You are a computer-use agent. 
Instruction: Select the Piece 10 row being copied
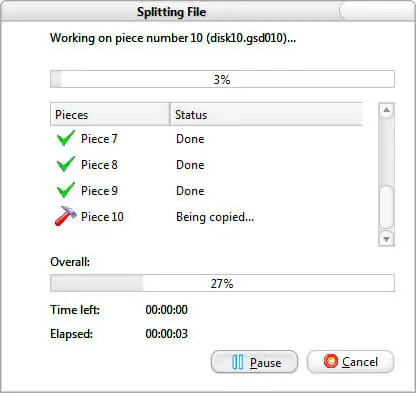coord(206,217)
